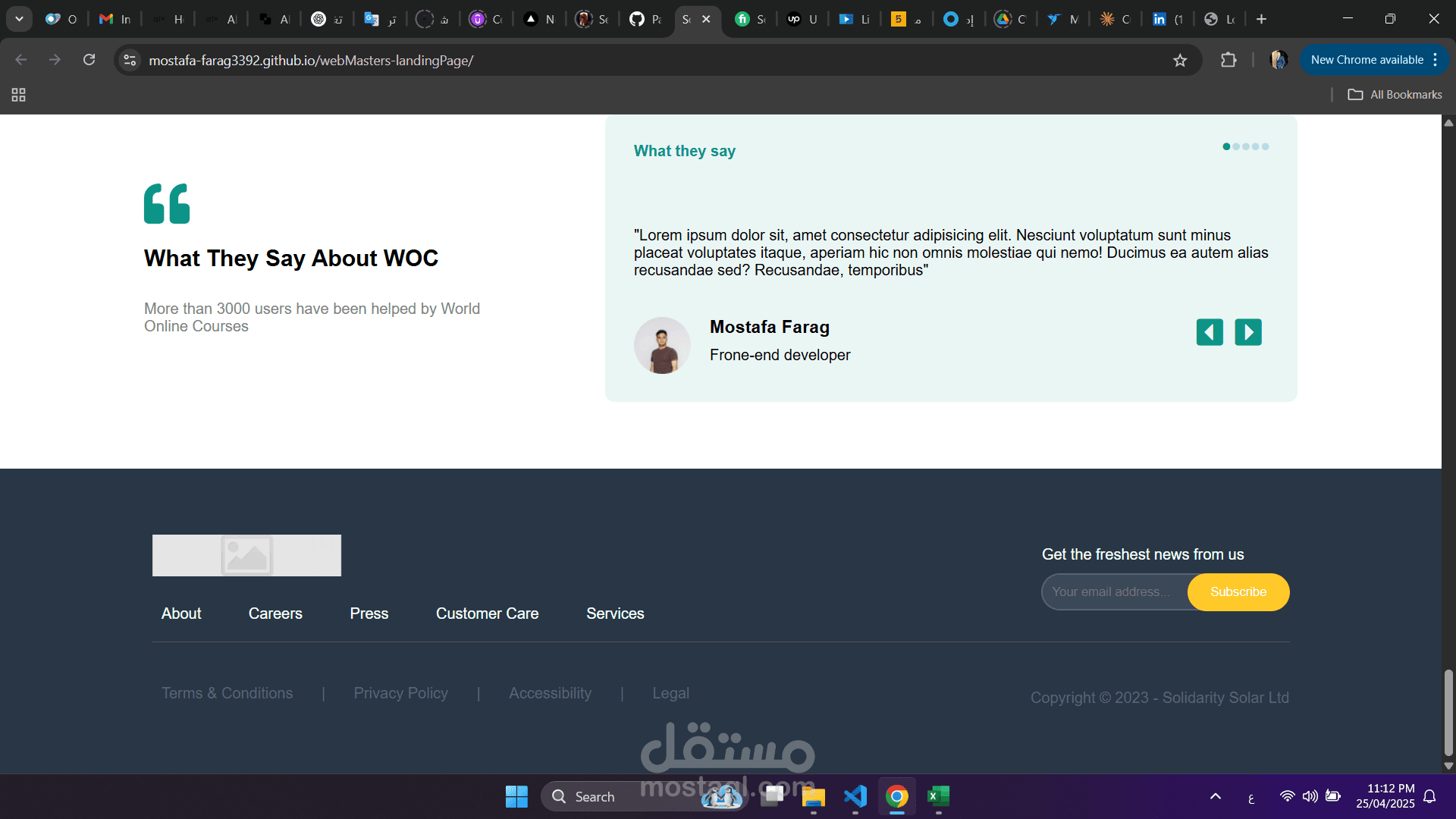Select the last testimonial slider dot

pyautogui.click(x=1265, y=146)
